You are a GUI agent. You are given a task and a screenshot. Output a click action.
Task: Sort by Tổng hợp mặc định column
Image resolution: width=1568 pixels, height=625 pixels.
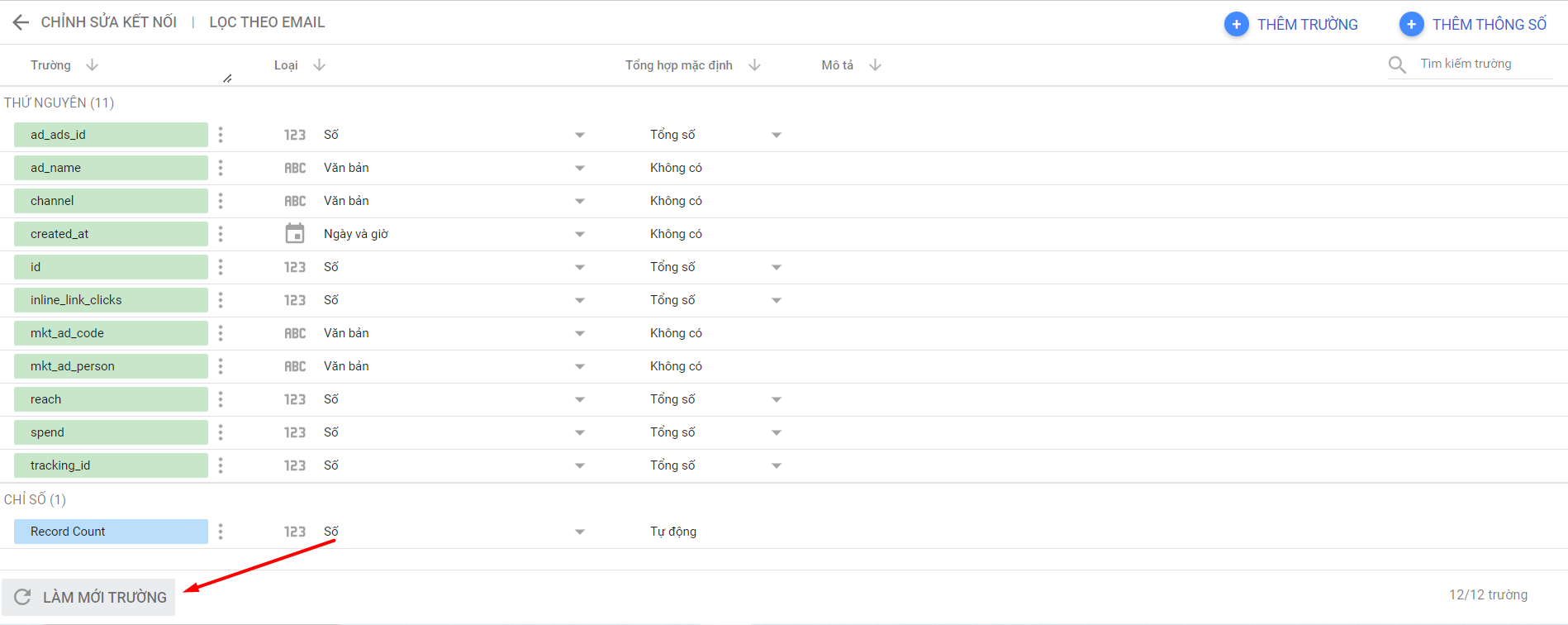click(754, 64)
